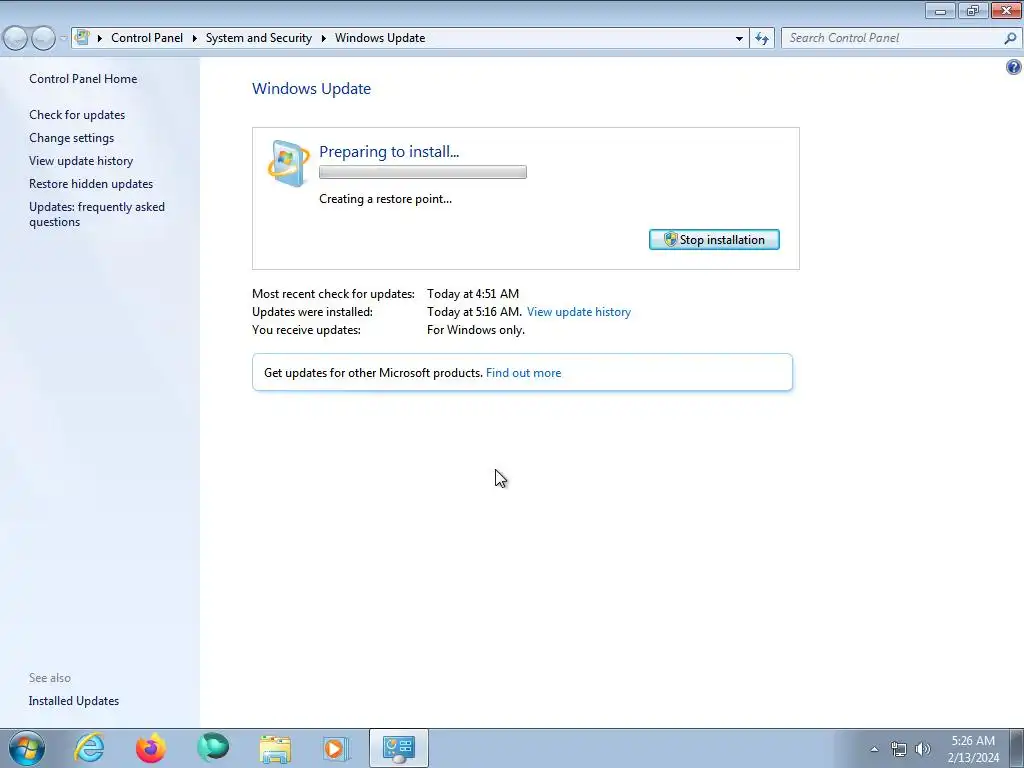Expand arrow after Control Panel breadcrumb
The image size is (1024, 768).
[195, 39]
